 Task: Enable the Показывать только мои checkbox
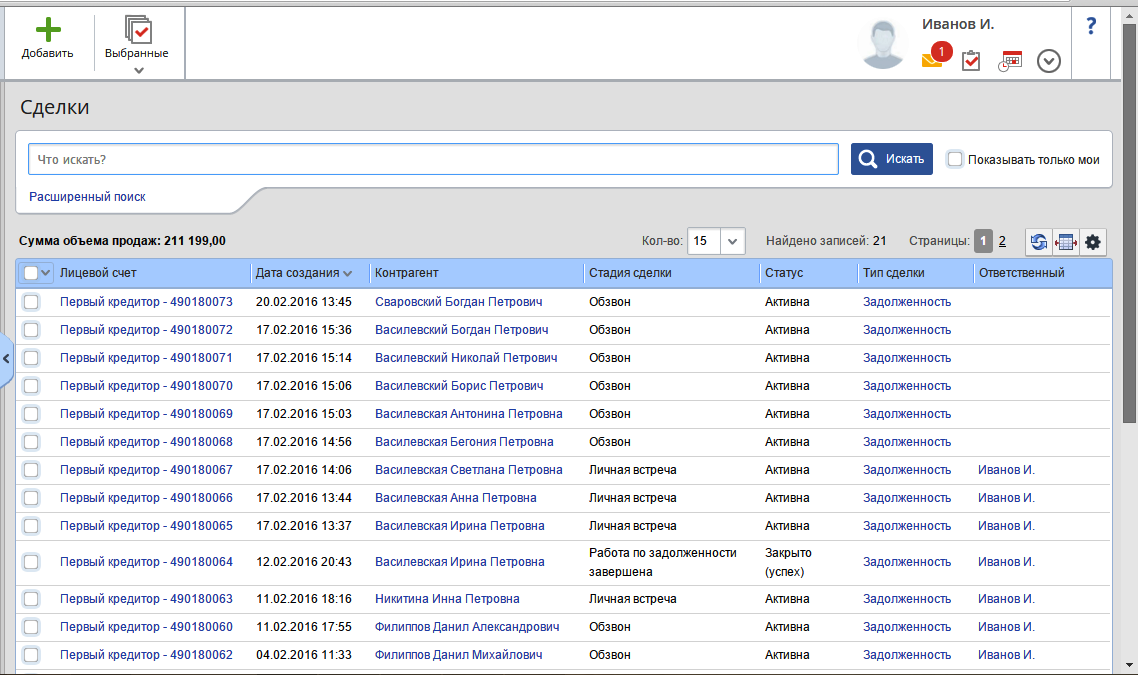(955, 159)
